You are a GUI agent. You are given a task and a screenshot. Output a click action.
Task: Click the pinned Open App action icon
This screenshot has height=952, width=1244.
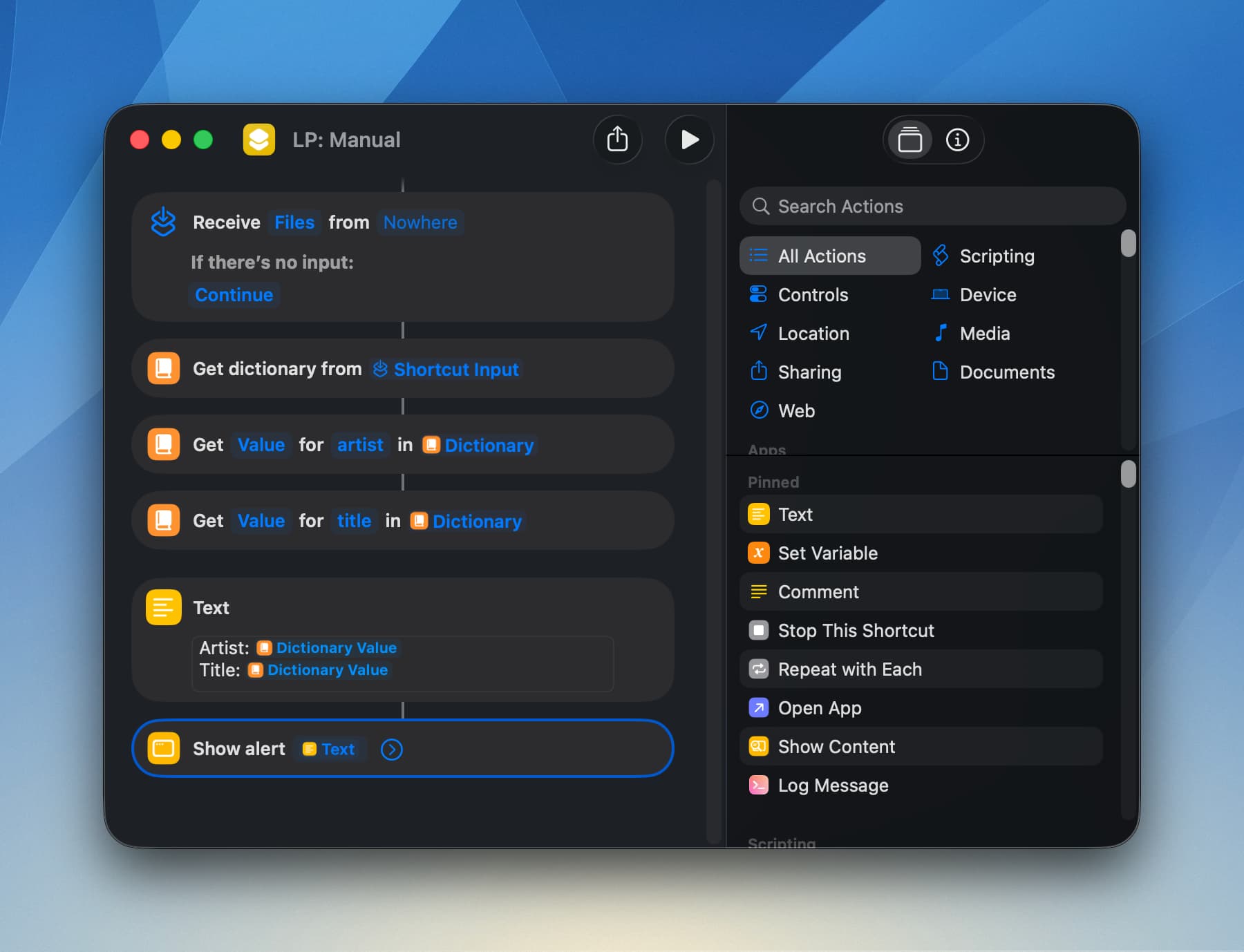[x=759, y=708]
